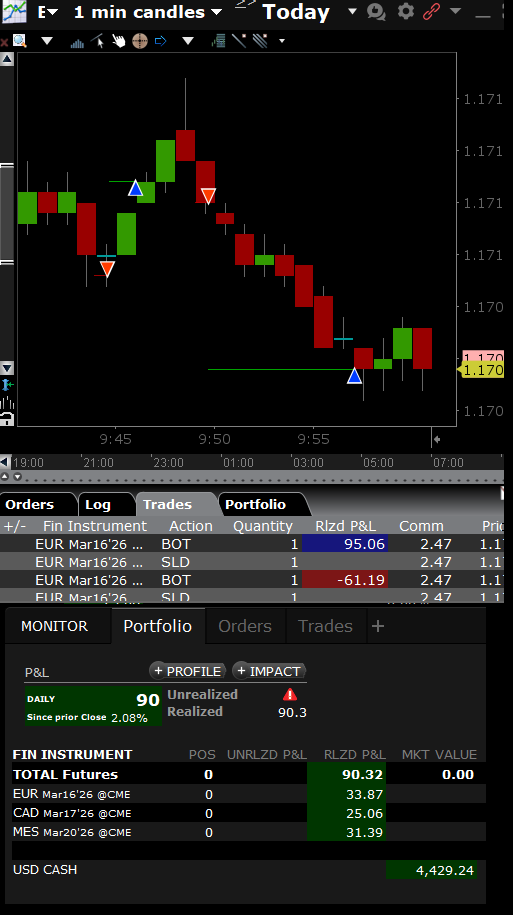Click the cyan fit-to-price arrow icon

click(x=7, y=385)
